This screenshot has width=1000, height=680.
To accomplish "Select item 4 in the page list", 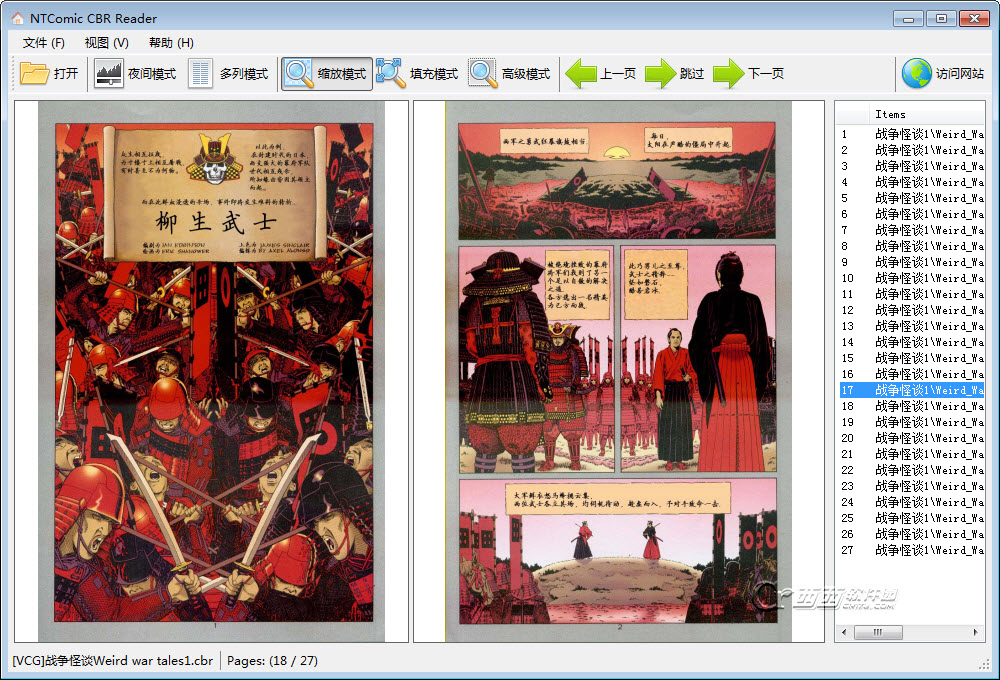I will [912, 182].
